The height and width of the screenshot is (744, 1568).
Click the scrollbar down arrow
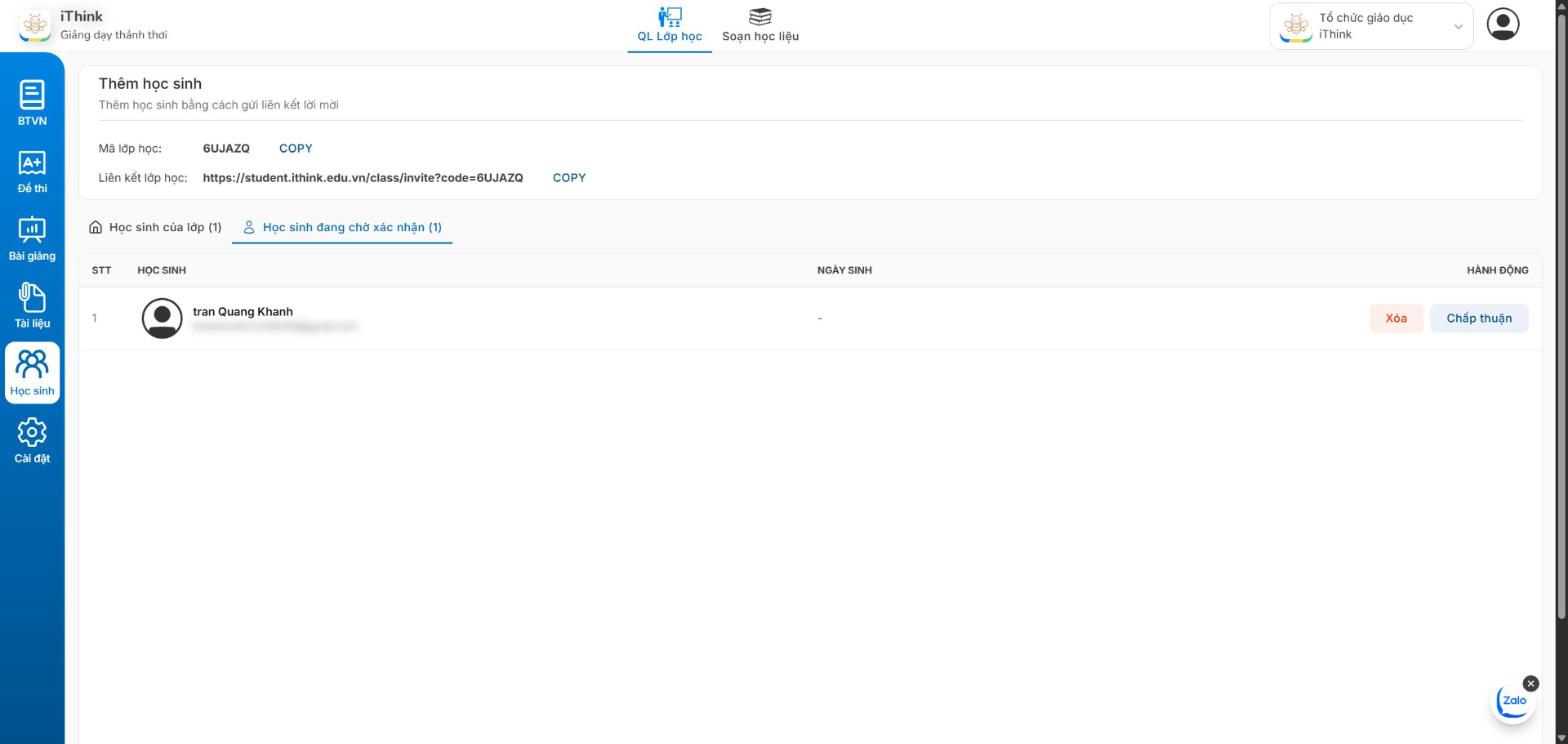point(1560,738)
